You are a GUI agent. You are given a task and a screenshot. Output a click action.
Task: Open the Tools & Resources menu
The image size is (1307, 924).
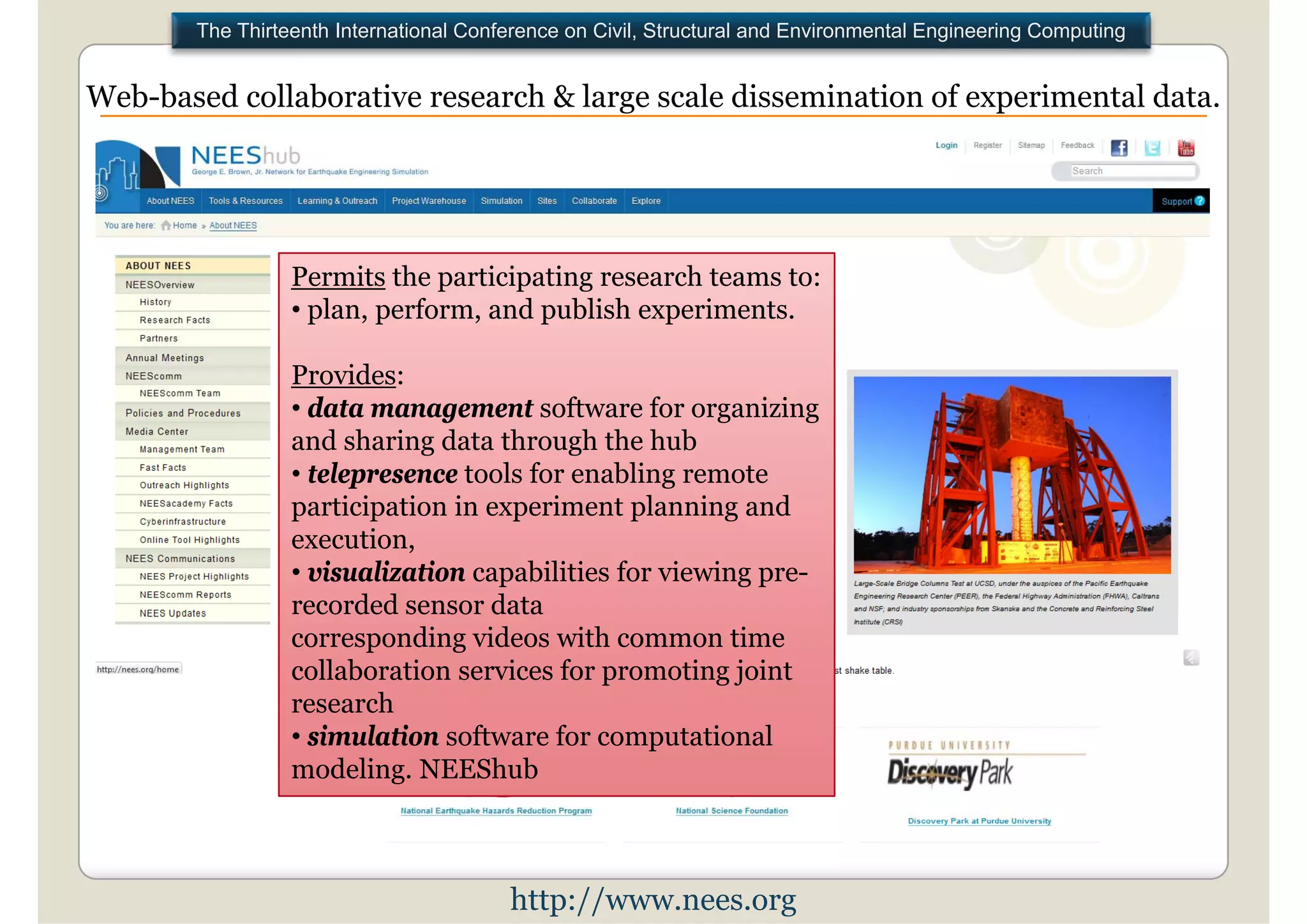pos(246,201)
